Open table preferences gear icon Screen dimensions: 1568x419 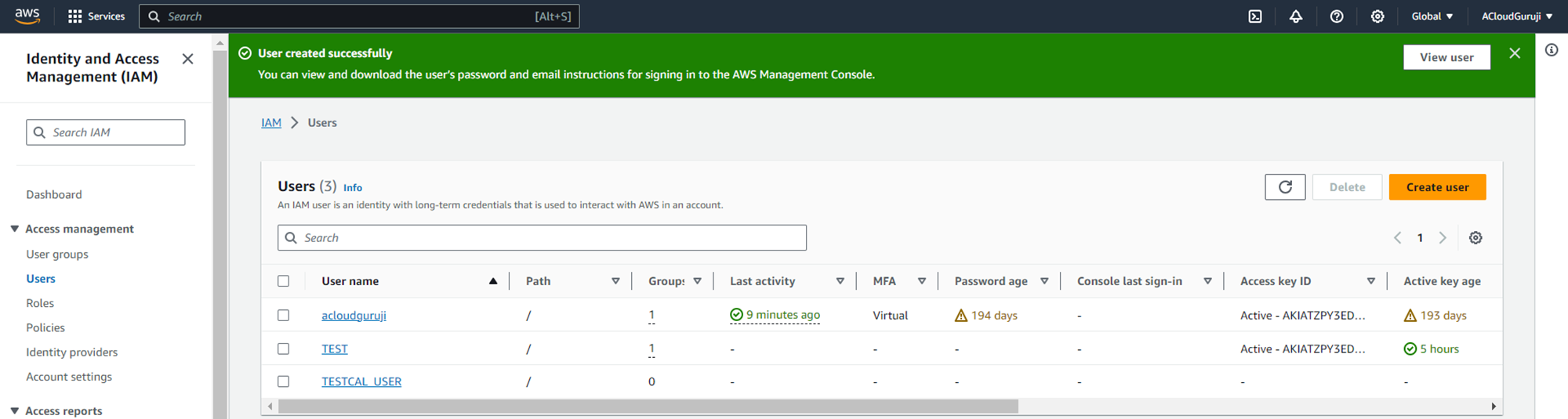click(1475, 238)
